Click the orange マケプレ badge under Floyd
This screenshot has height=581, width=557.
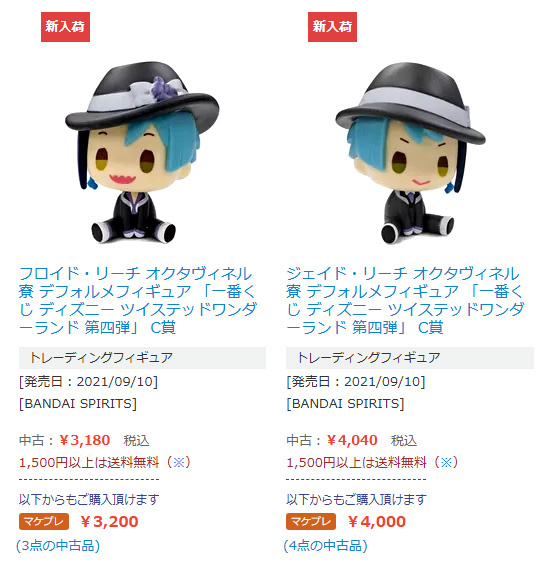pyautogui.click(x=44, y=522)
